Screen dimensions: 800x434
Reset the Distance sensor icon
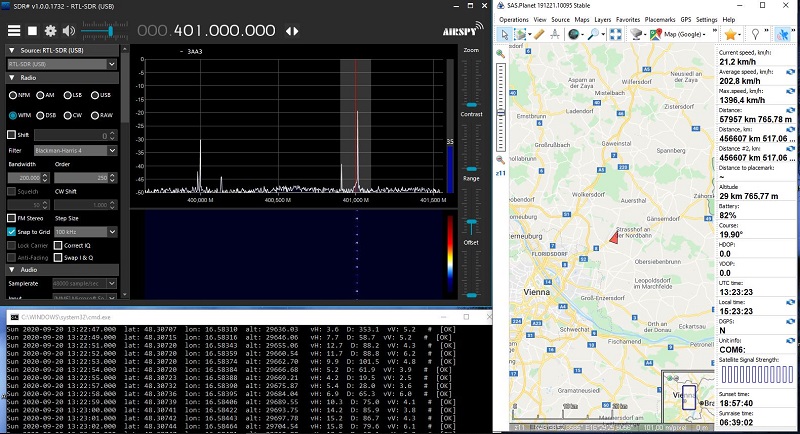pyautogui.click(x=790, y=110)
